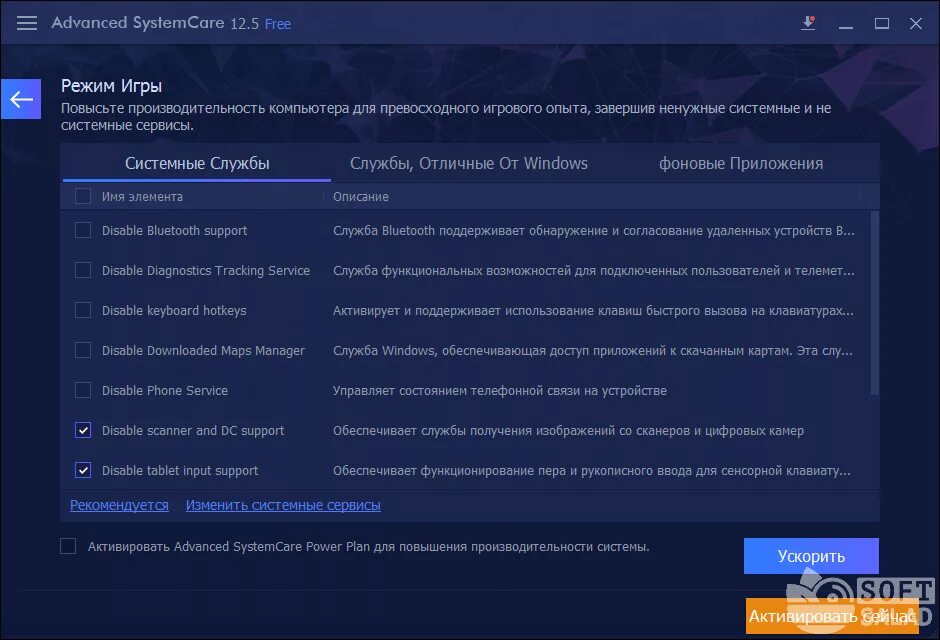Viewport: 940px width, 640px height.
Task: Click the Рекомендуется link
Action: [x=119, y=505]
